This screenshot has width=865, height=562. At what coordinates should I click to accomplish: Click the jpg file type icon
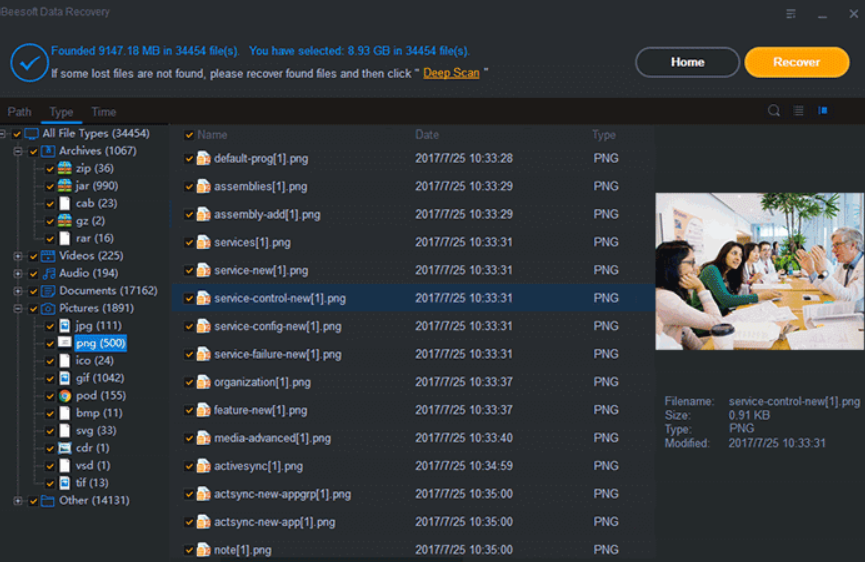(x=65, y=326)
